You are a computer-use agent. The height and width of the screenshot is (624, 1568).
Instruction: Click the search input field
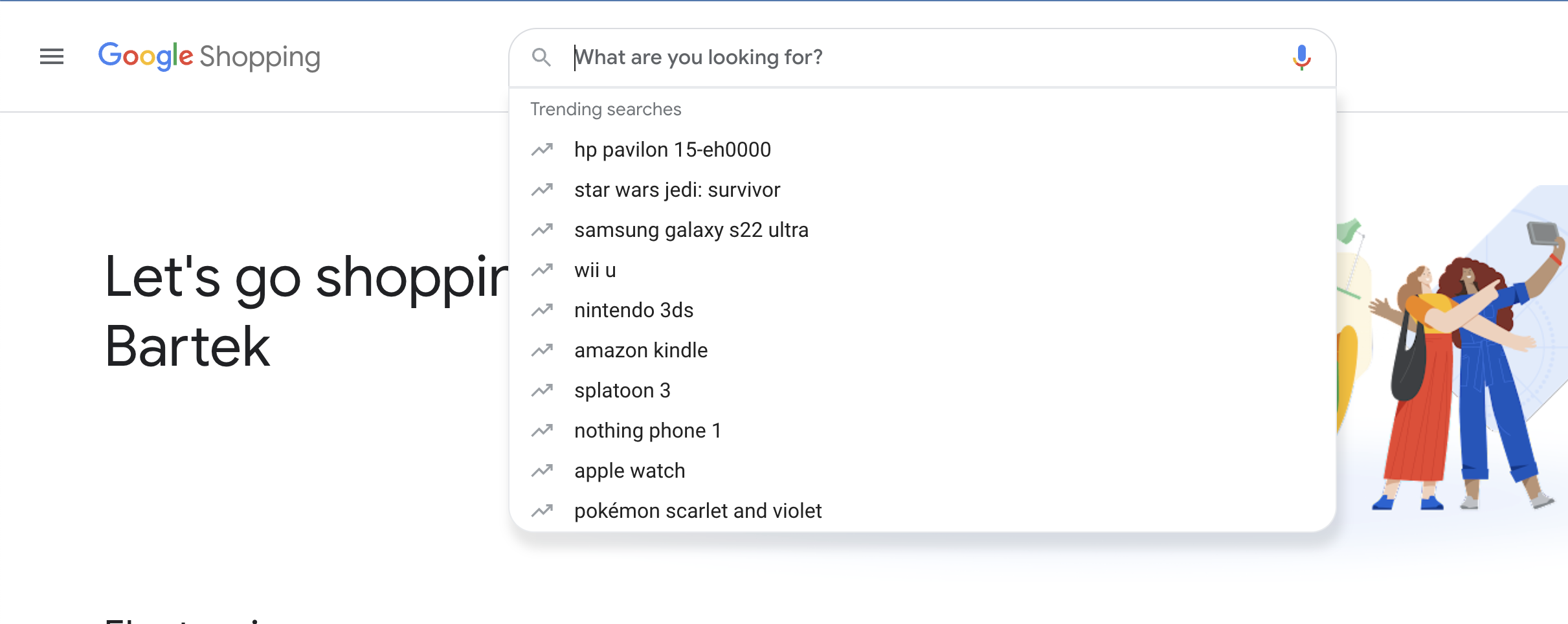[x=842, y=57]
